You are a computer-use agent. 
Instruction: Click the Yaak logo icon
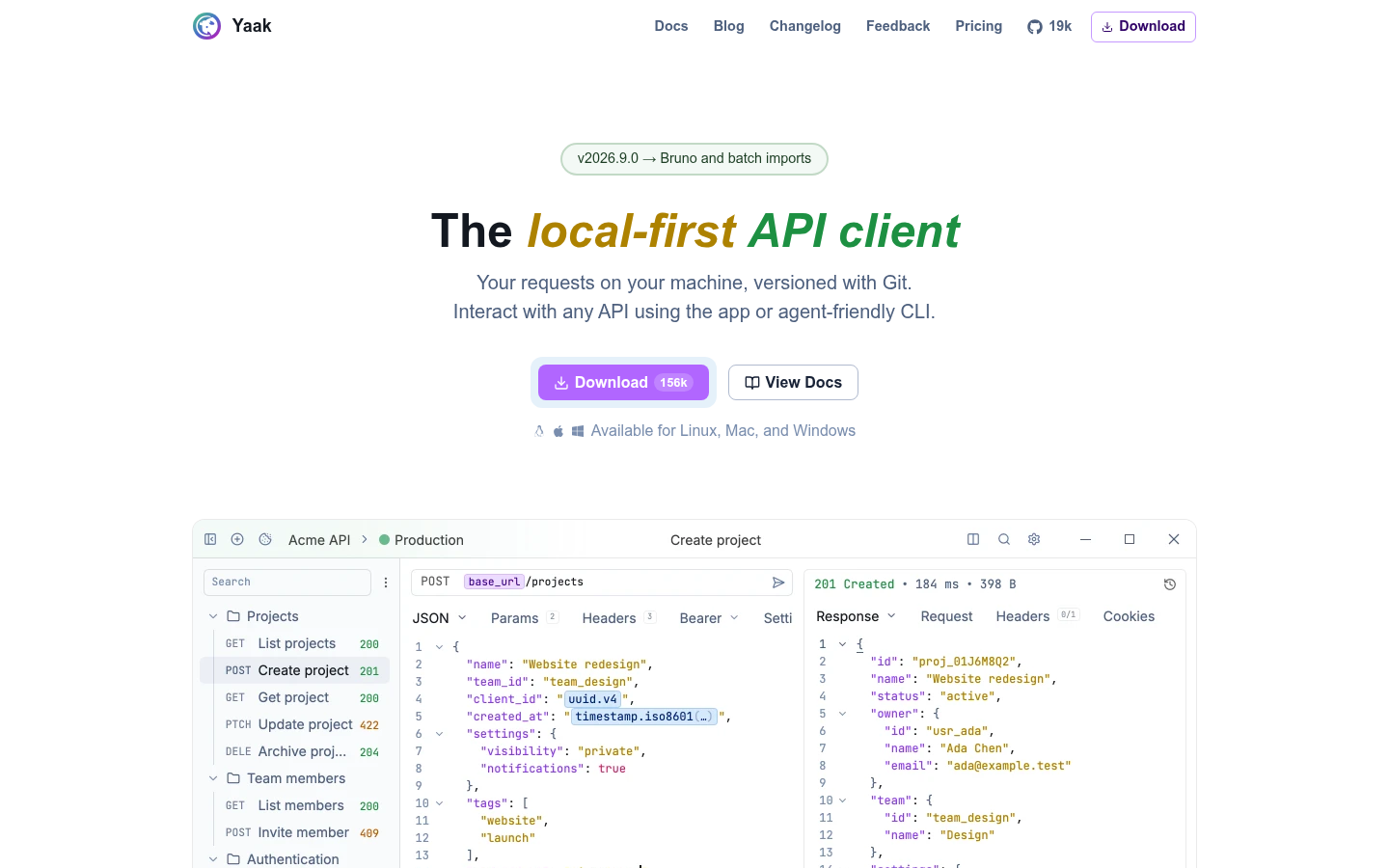pos(206,26)
